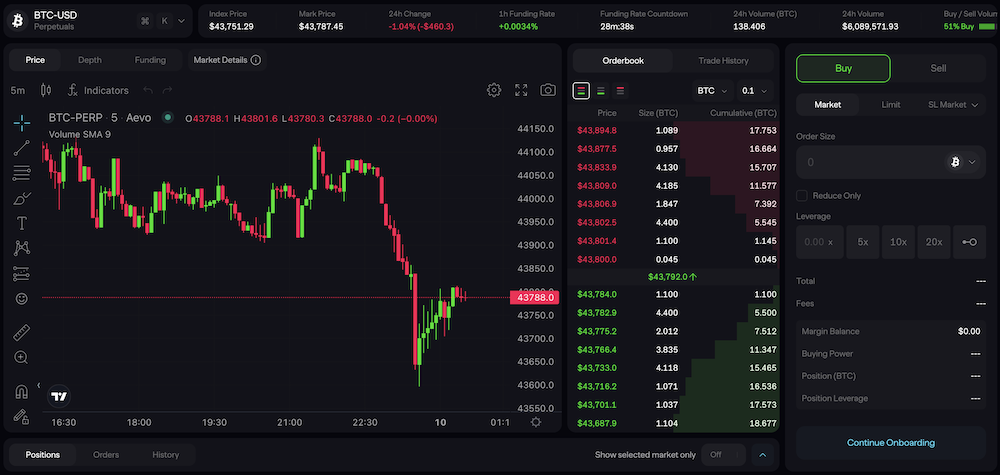Open chart settings gear
1000x475 pixels.
[x=494, y=90]
